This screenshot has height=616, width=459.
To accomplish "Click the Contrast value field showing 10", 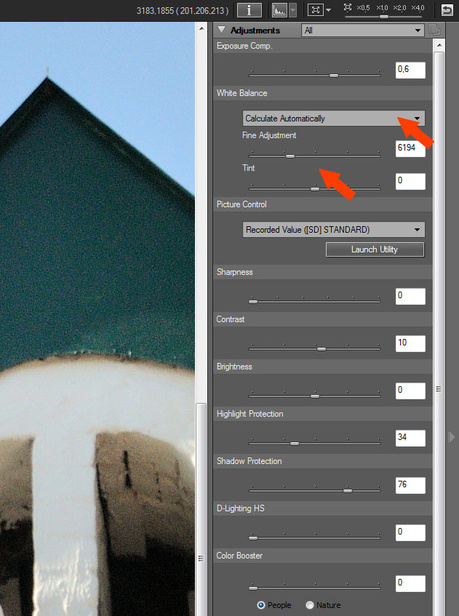I will [x=410, y=343].
